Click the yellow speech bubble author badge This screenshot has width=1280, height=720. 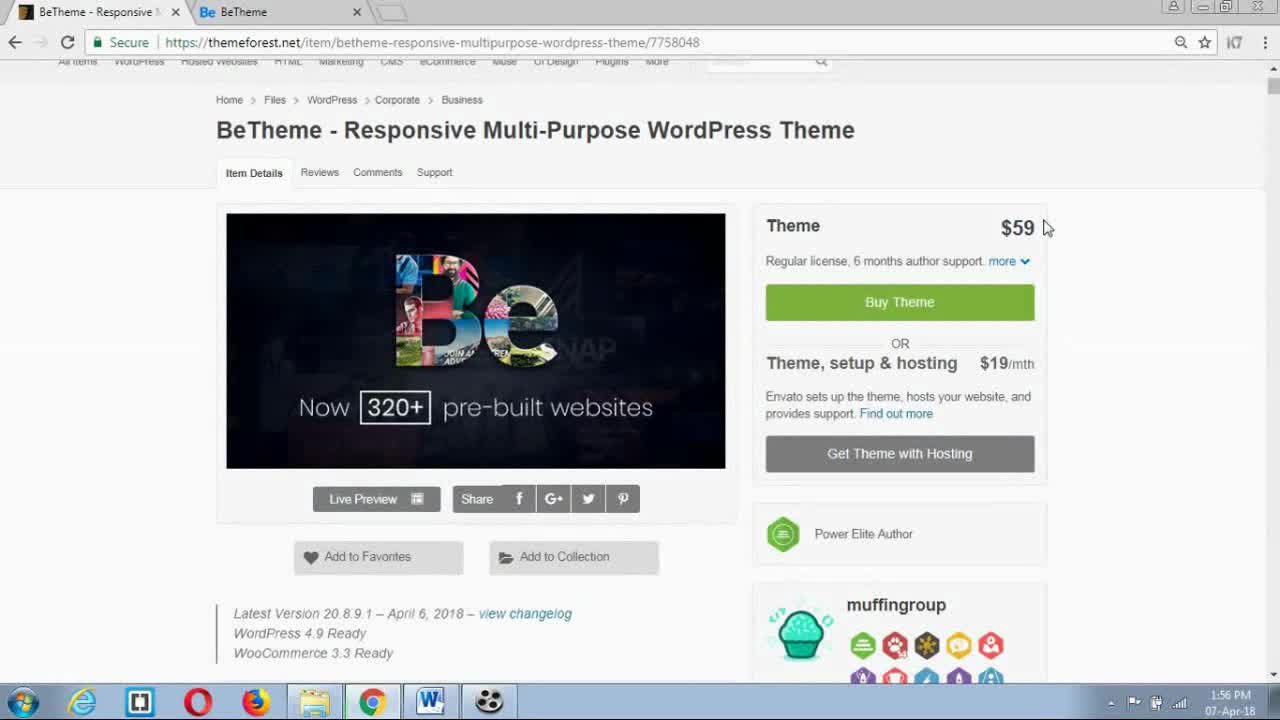(959, 645)
